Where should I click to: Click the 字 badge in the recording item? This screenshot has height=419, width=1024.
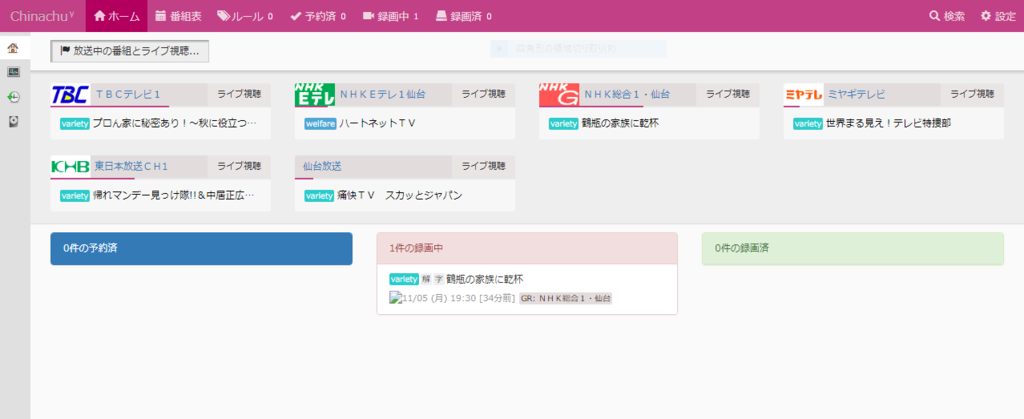[439, 279]
